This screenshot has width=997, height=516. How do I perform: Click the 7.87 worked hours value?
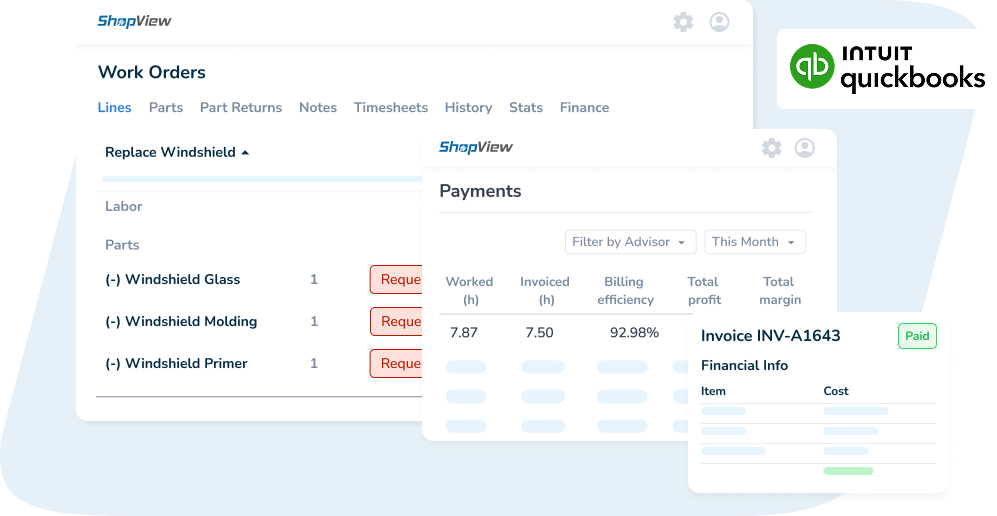(x=464, y=332)
